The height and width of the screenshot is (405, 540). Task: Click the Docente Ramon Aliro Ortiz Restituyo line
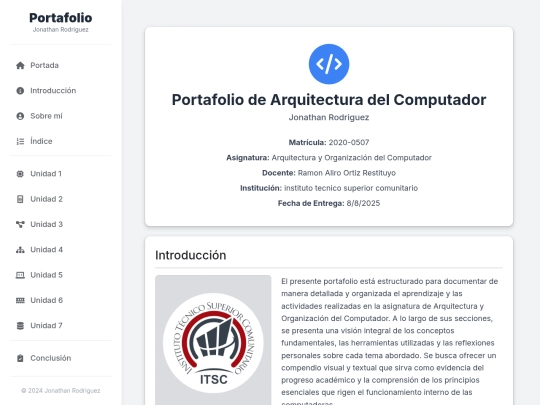click(329, 173)
